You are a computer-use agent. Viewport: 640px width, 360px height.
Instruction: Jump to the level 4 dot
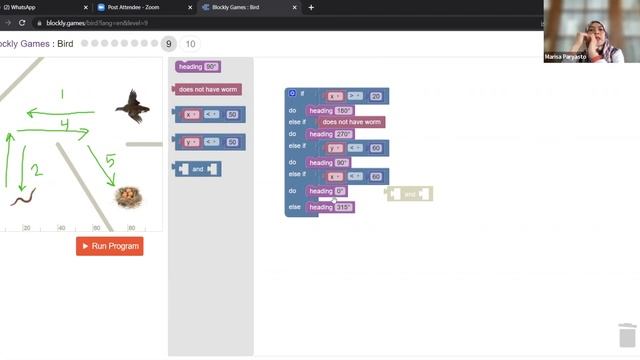point(115,43)
